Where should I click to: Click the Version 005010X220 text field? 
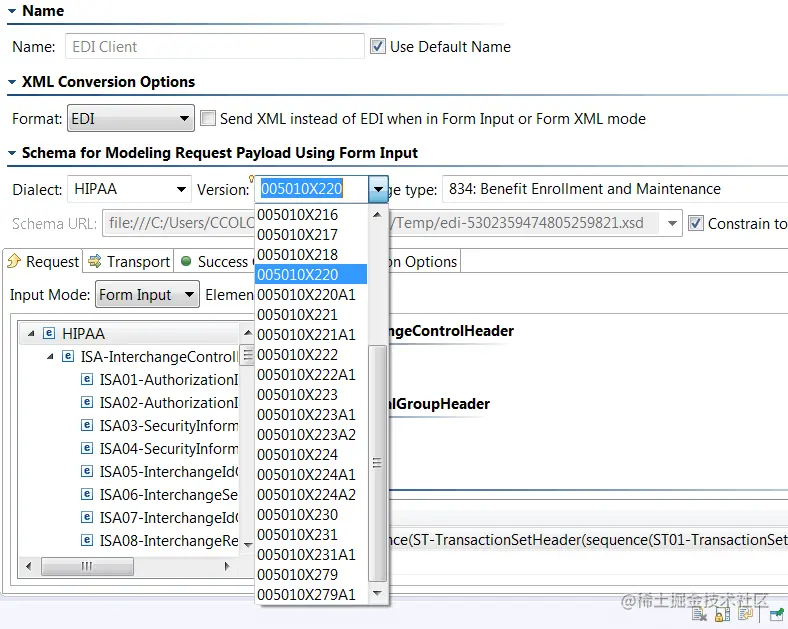pos(313,189)
